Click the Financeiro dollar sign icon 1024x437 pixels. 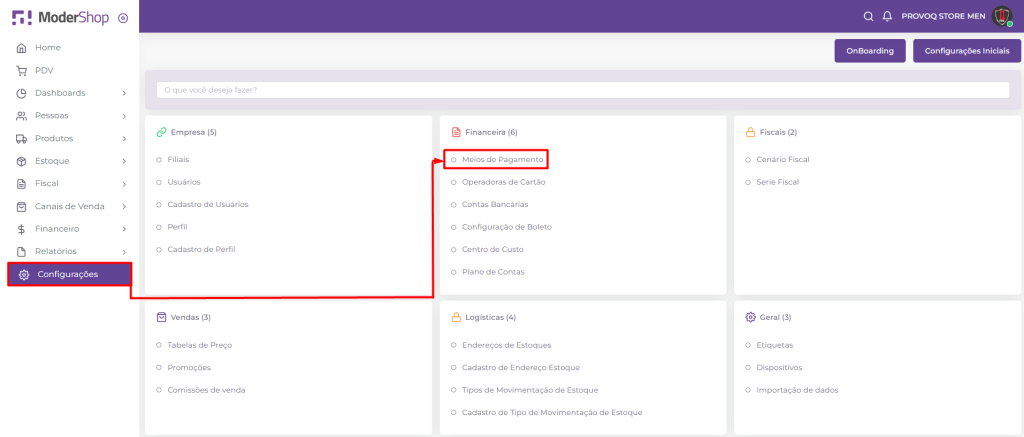coord(22,229)
